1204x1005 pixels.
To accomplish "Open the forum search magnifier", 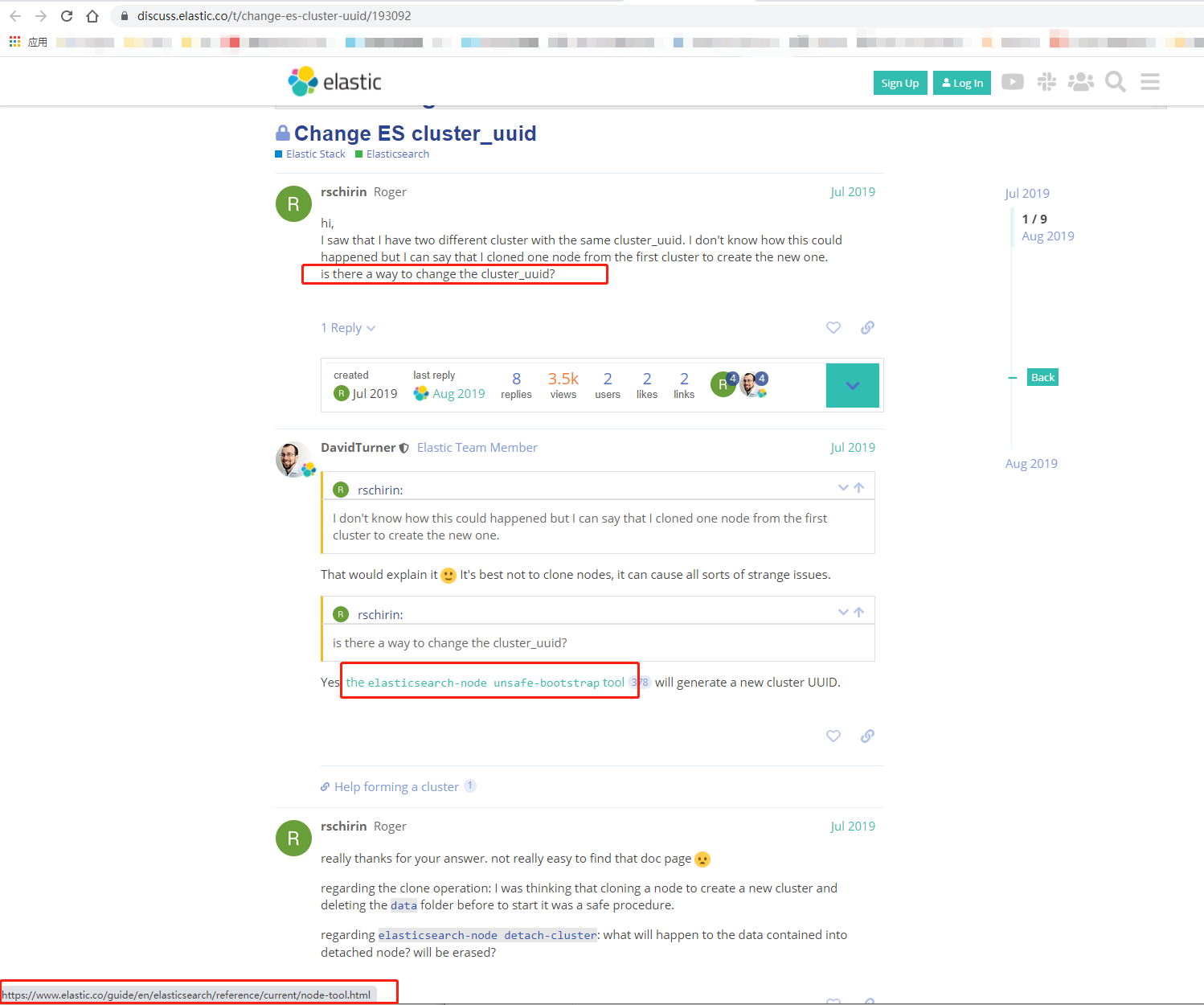I will coord(1116,81).
